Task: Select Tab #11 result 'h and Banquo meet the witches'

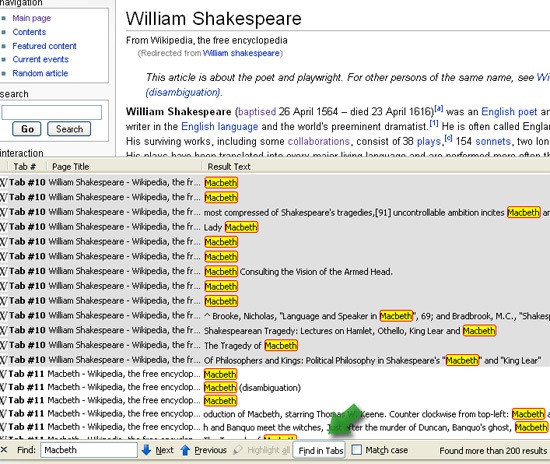Action: [275, 427]
